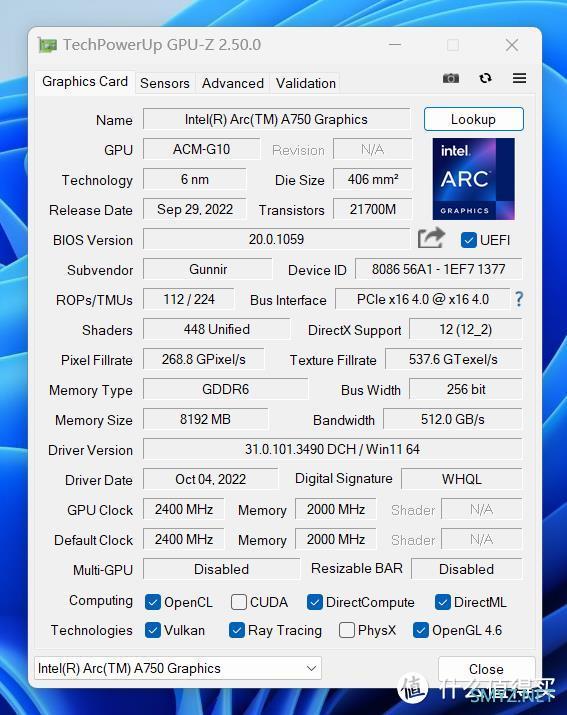Screen dimensions: 567x715
Task: Click the Bus Interface question mark icon
Action: pyautogui.click(x=519, y=299)
